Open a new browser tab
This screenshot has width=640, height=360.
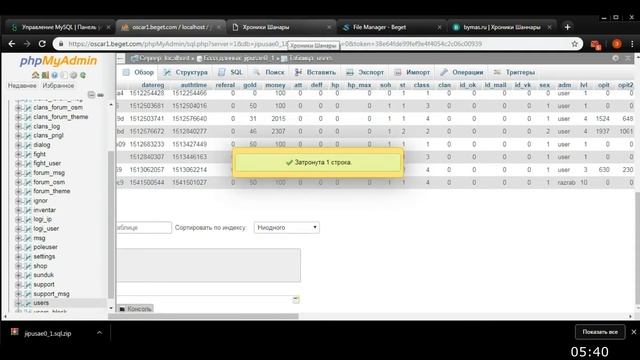pyautogui.click(x=567, y=27)
